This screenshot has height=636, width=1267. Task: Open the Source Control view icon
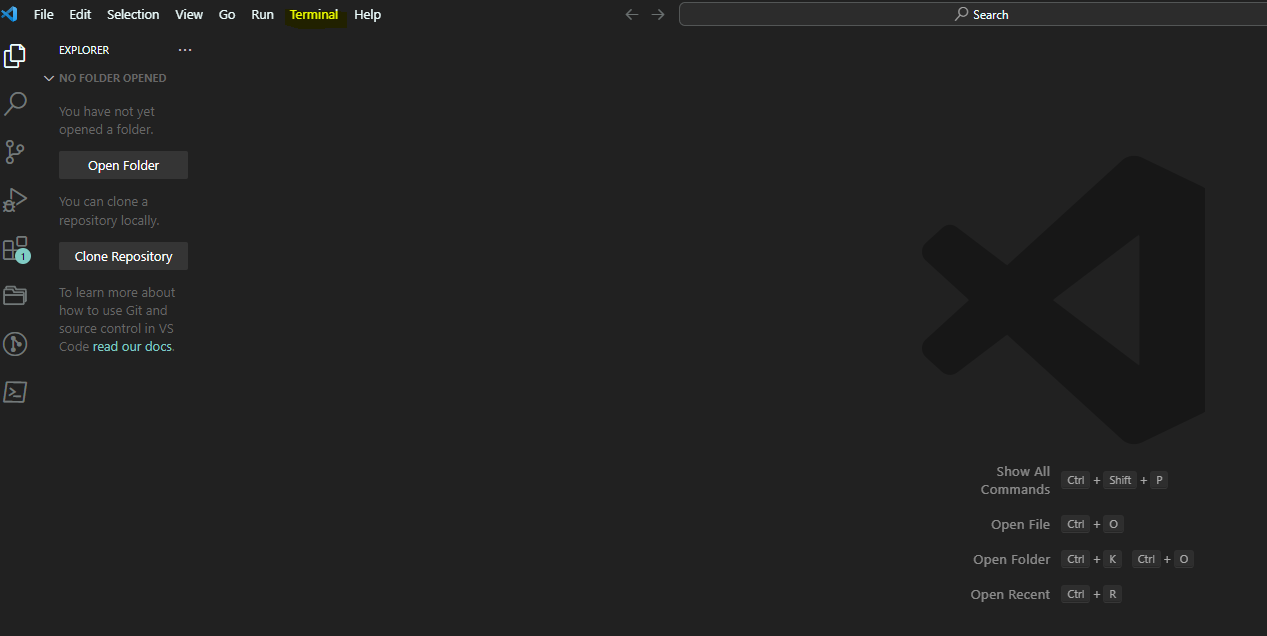click(15, 152)
